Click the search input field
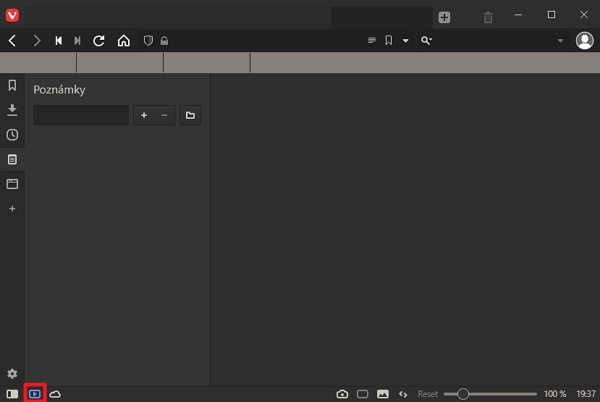Screen dimensions: 600x402 click(x=494, y=41)
